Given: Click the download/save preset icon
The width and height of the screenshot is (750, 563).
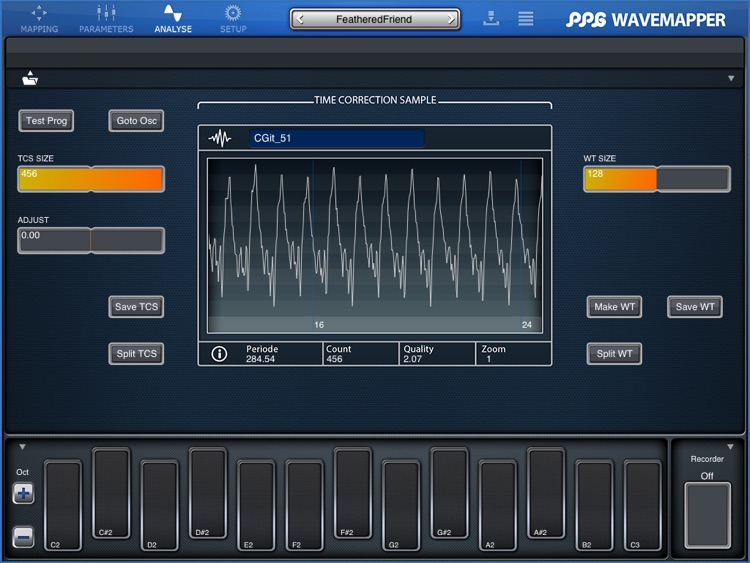Looking at the screenshot, I should (491, 18).
